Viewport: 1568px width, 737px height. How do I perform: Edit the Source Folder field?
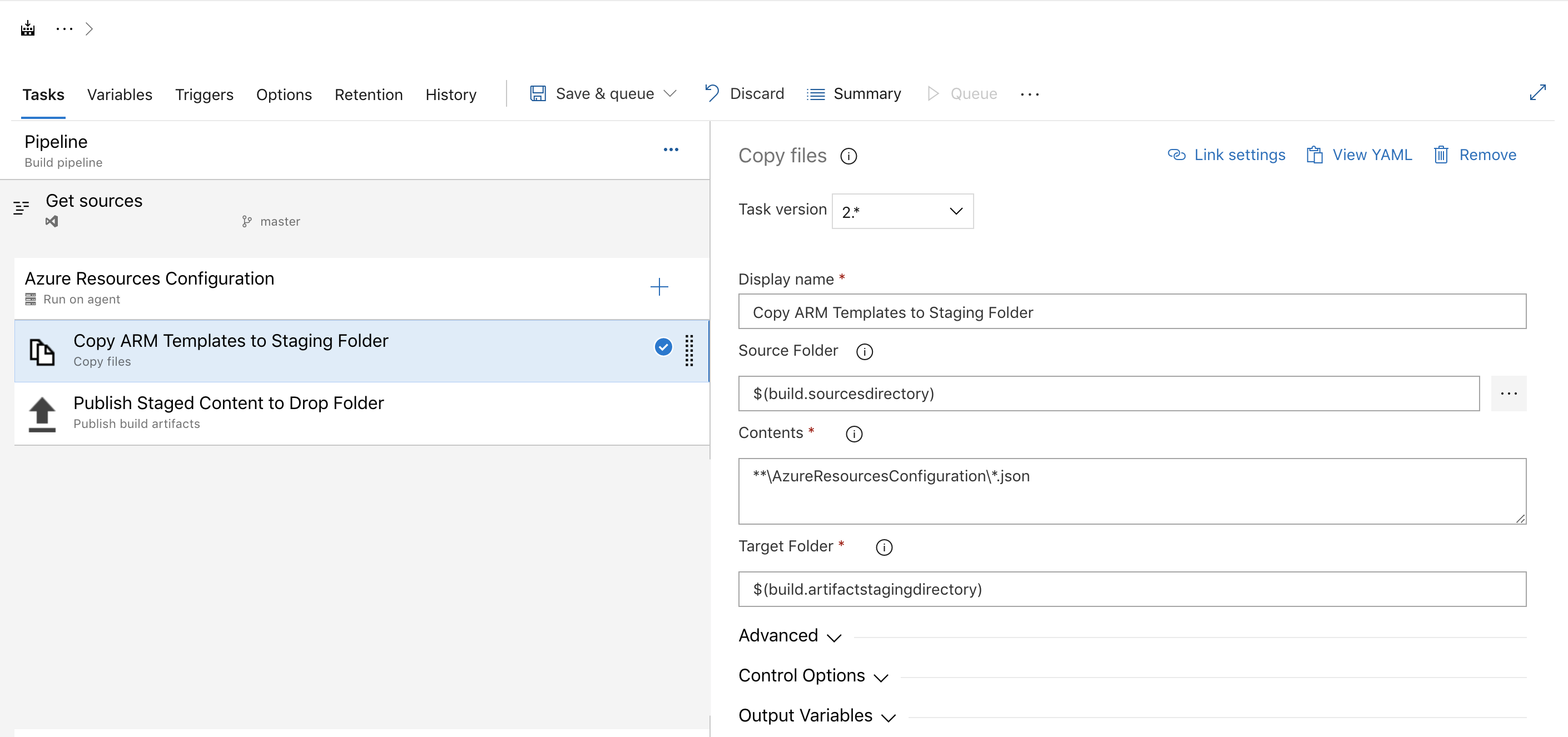(1108, 393)
